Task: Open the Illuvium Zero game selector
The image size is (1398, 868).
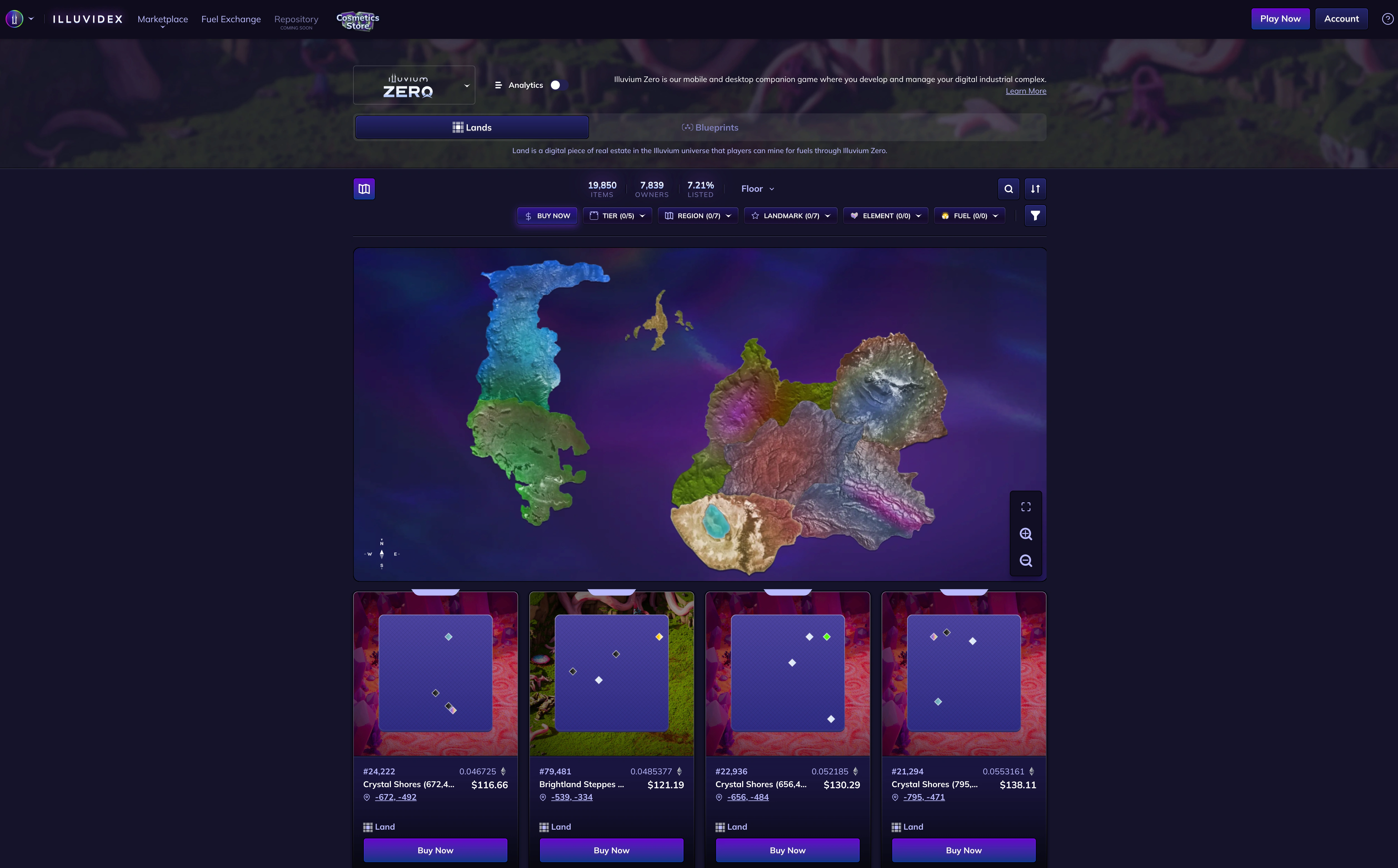Action: pos(414,85)
